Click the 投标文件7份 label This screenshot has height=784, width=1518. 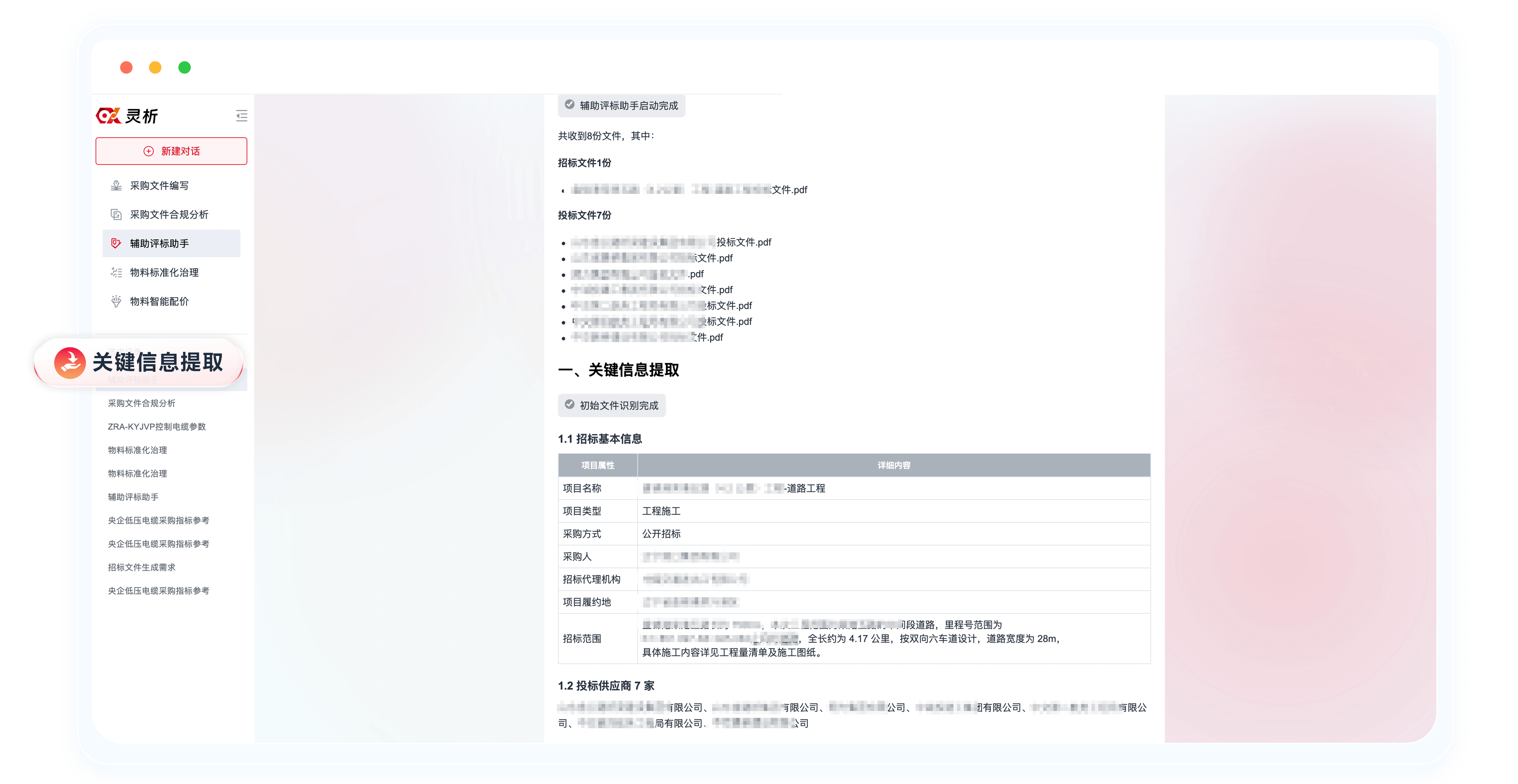[x=584, y=215]
